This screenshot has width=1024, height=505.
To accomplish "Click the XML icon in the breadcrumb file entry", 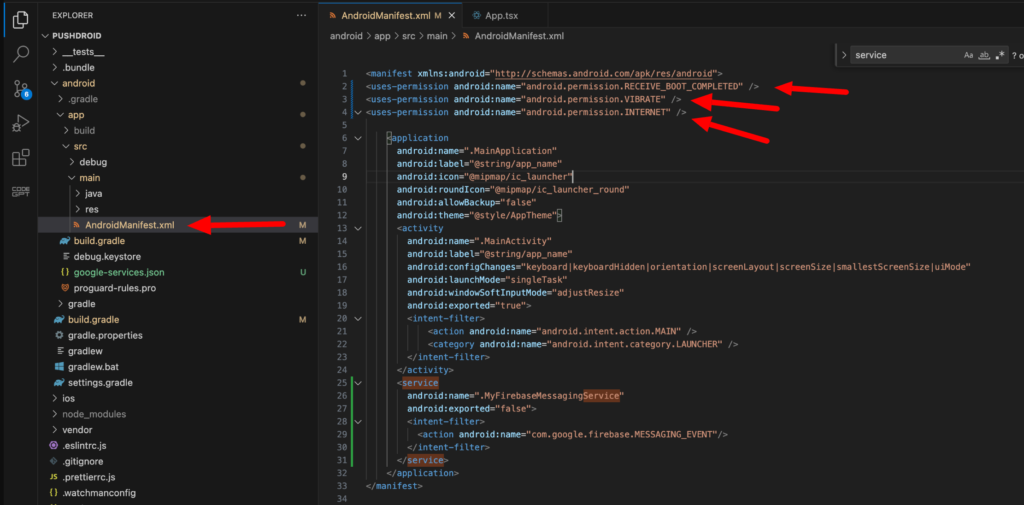I will 466,36.
